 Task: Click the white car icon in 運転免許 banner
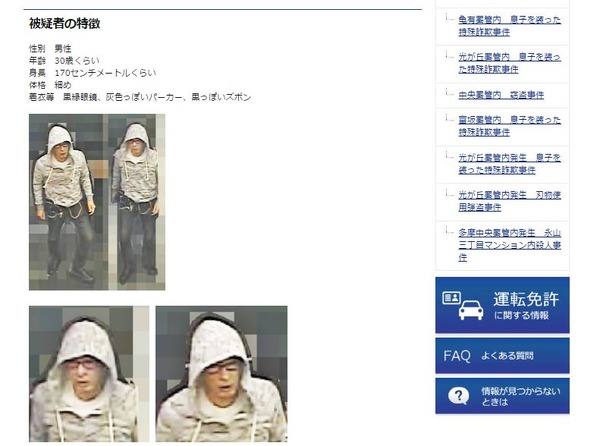[471, 310]
